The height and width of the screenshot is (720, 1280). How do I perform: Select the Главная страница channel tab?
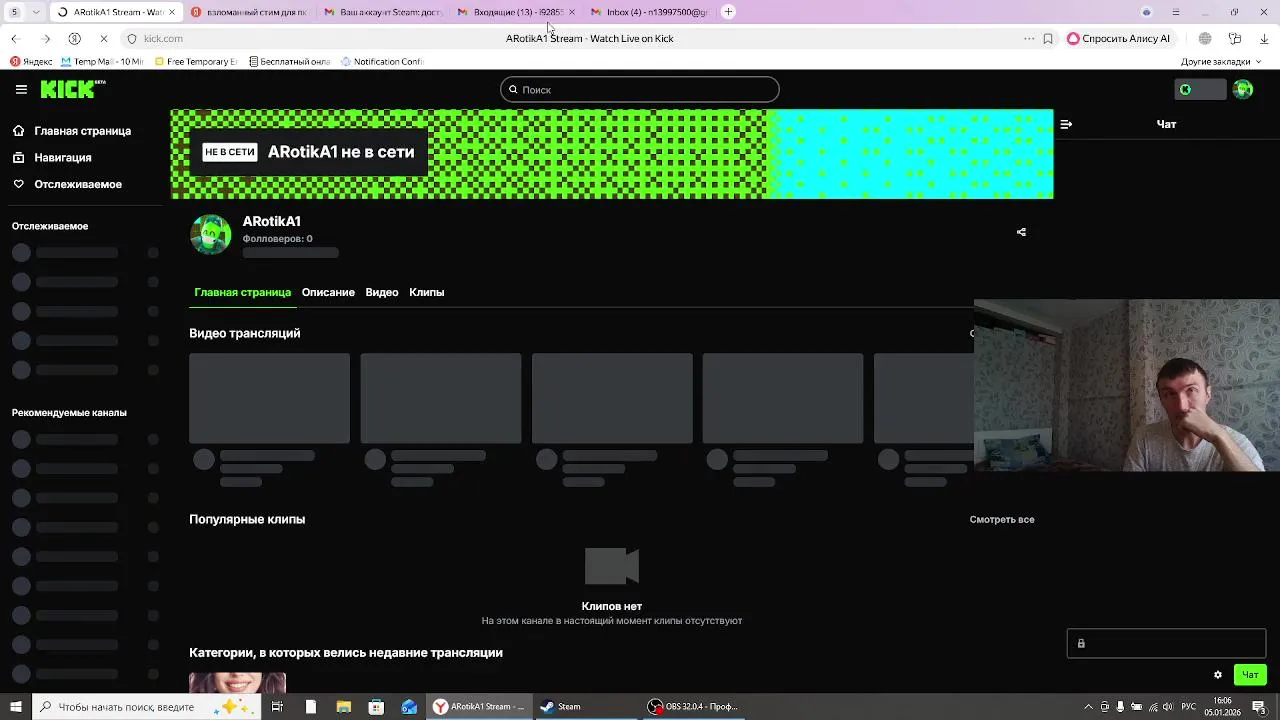[x=242, y=292]
